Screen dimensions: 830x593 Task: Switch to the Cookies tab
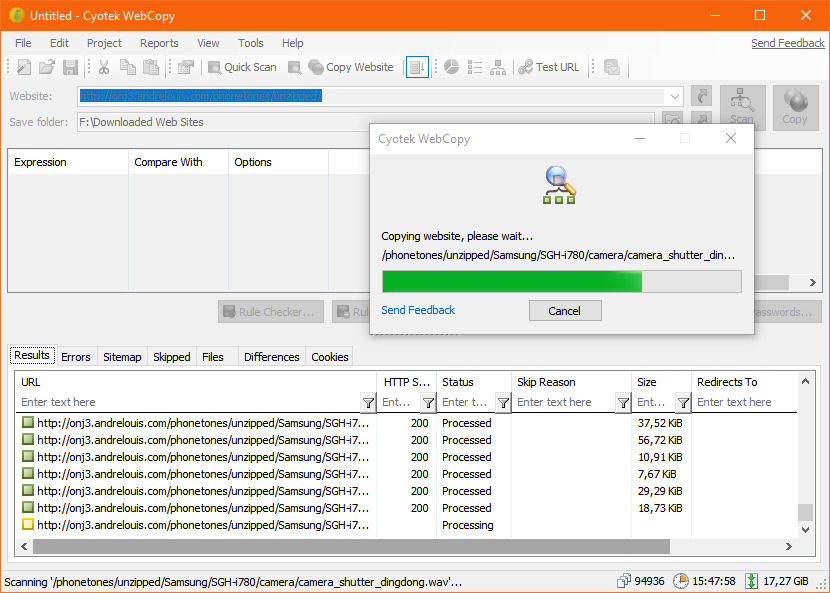pyautogui.click(x=330, y=357)
